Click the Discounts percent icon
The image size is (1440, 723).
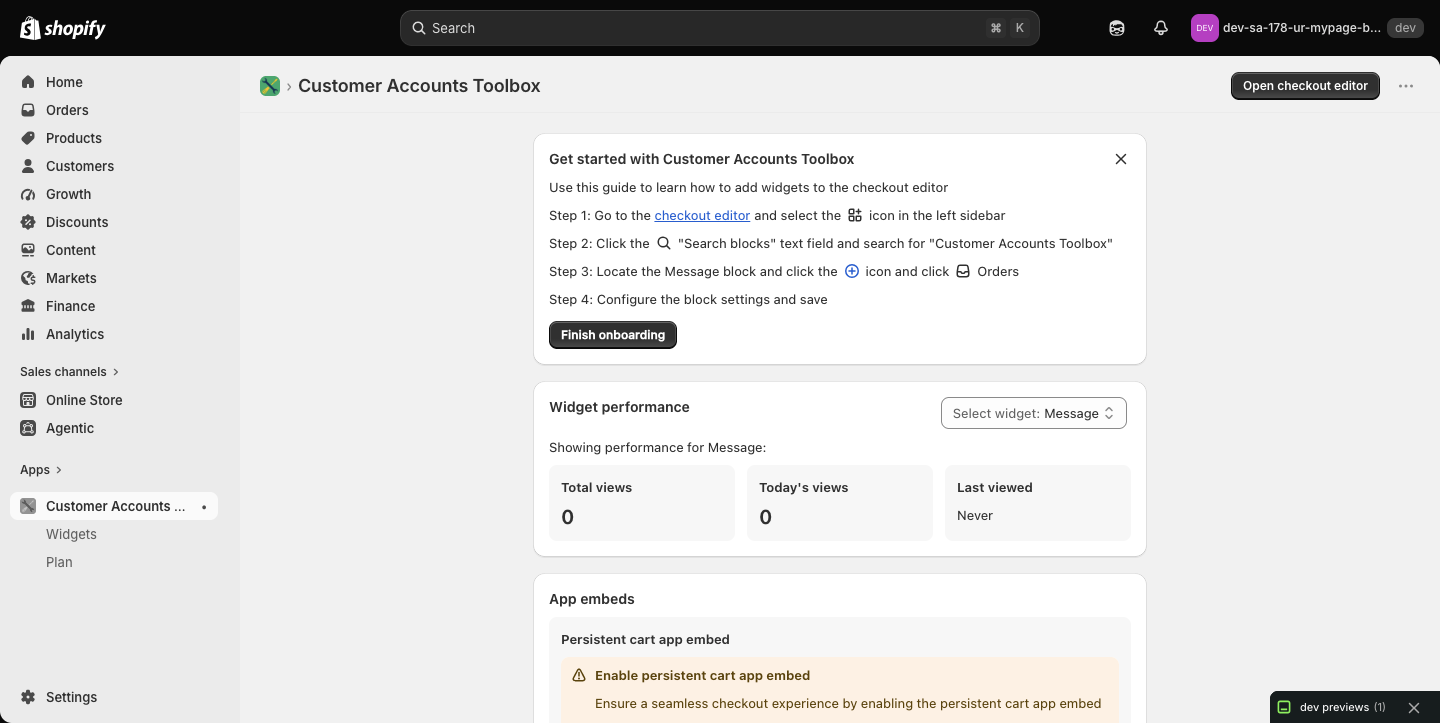click(x=28, y=222)
